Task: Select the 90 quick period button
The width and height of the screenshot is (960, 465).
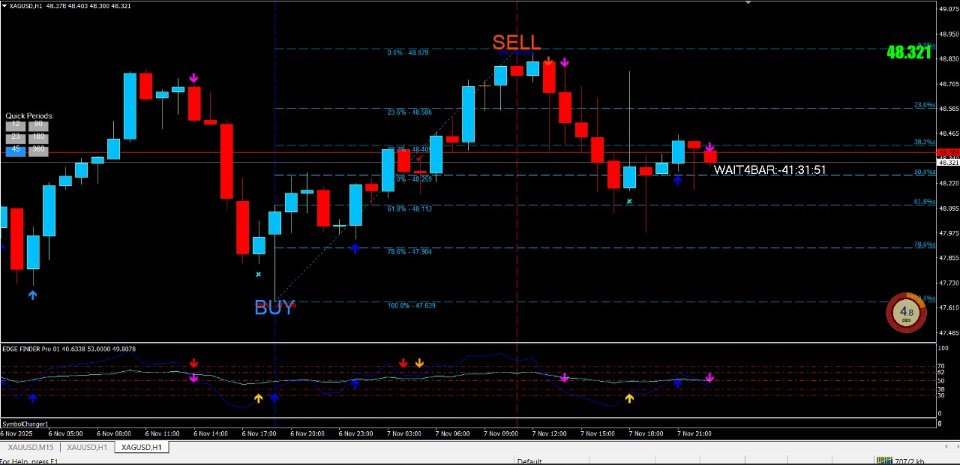Action: coord(39,126)
